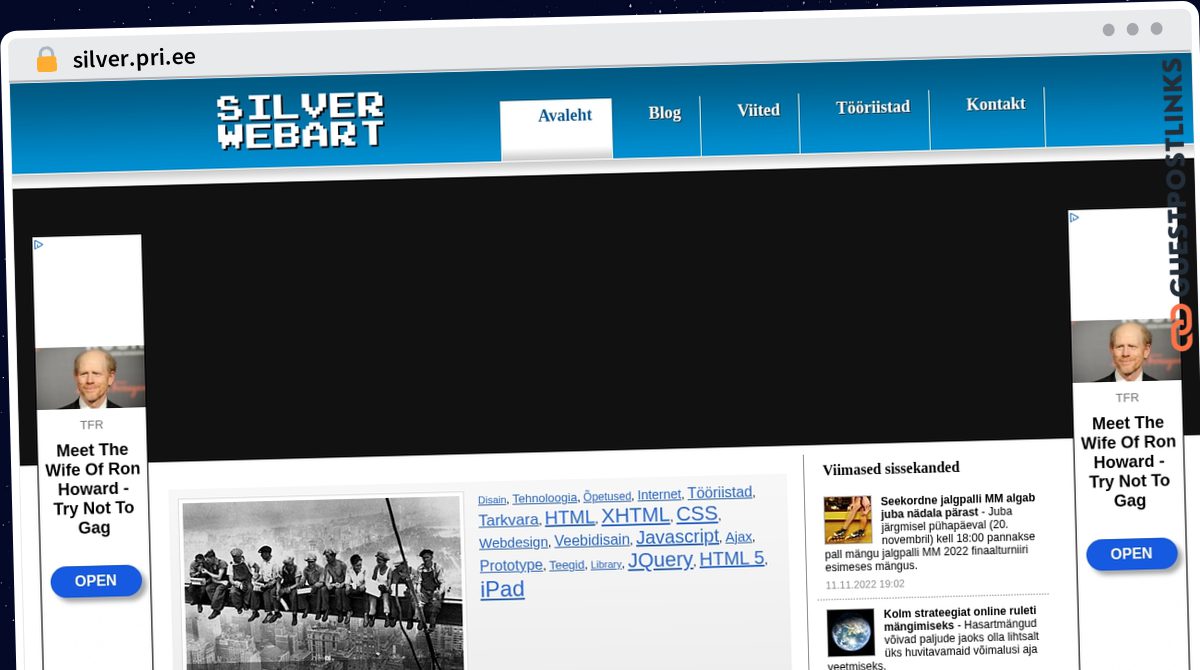
Task: Open right ad headline Meet The Wife
Action: [1129, 461]
